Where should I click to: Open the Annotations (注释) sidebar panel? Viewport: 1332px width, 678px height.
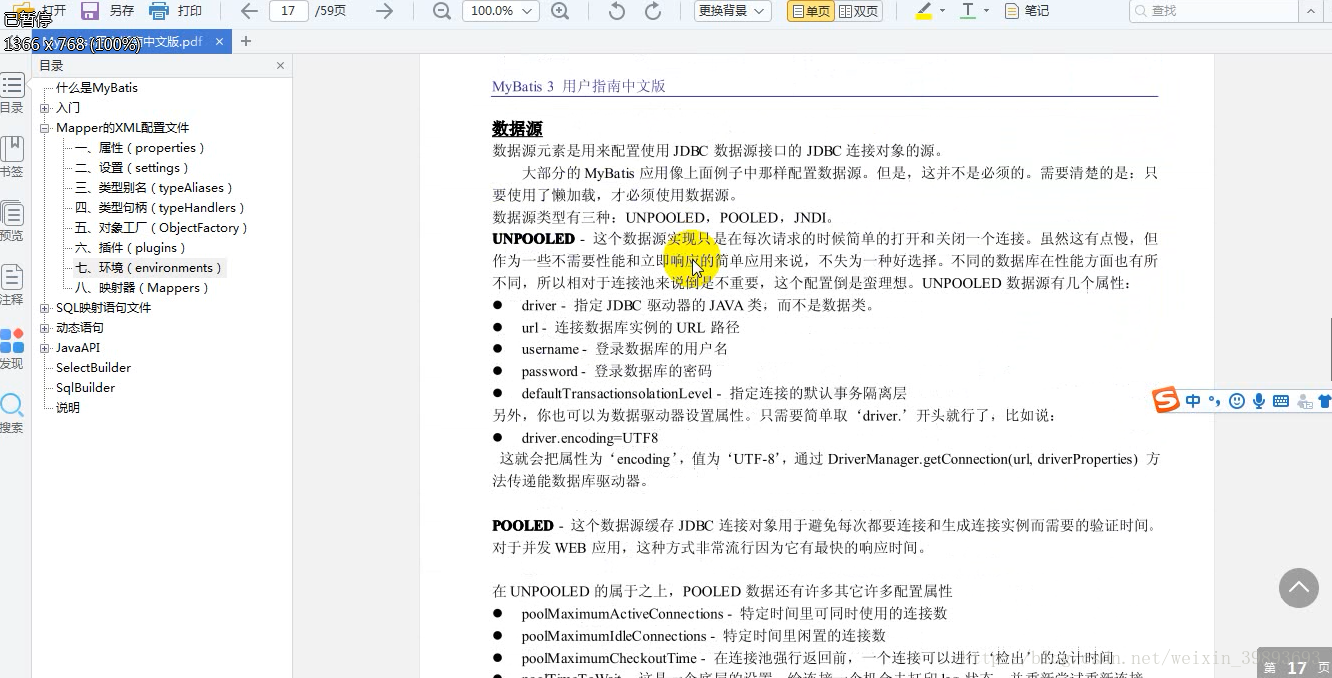click(x=12, y=286)
